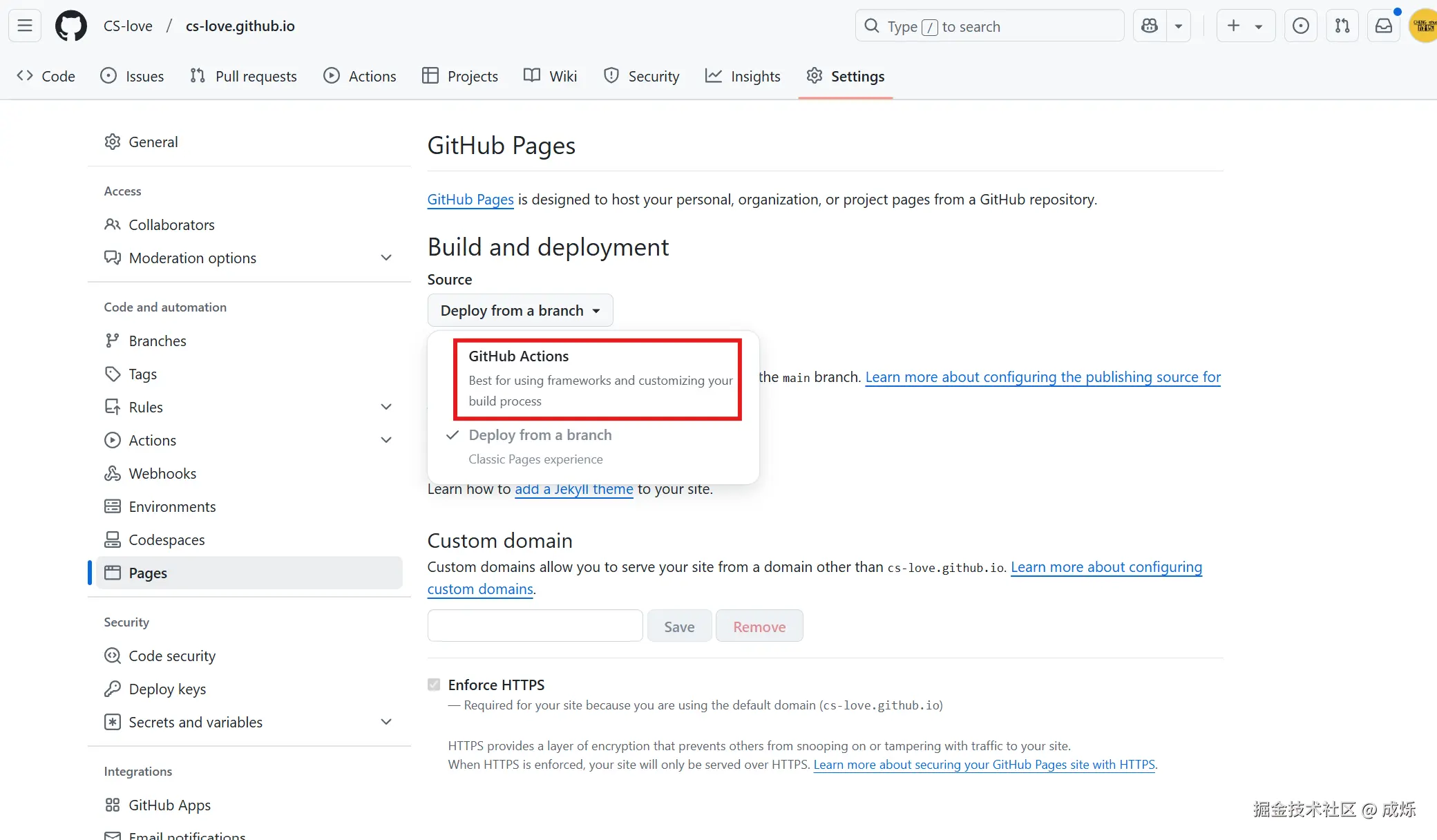Screen dimensions: 1437x840
Task: Toggle the Enforce HTTPS checkbox
Action: coord(434,685)
